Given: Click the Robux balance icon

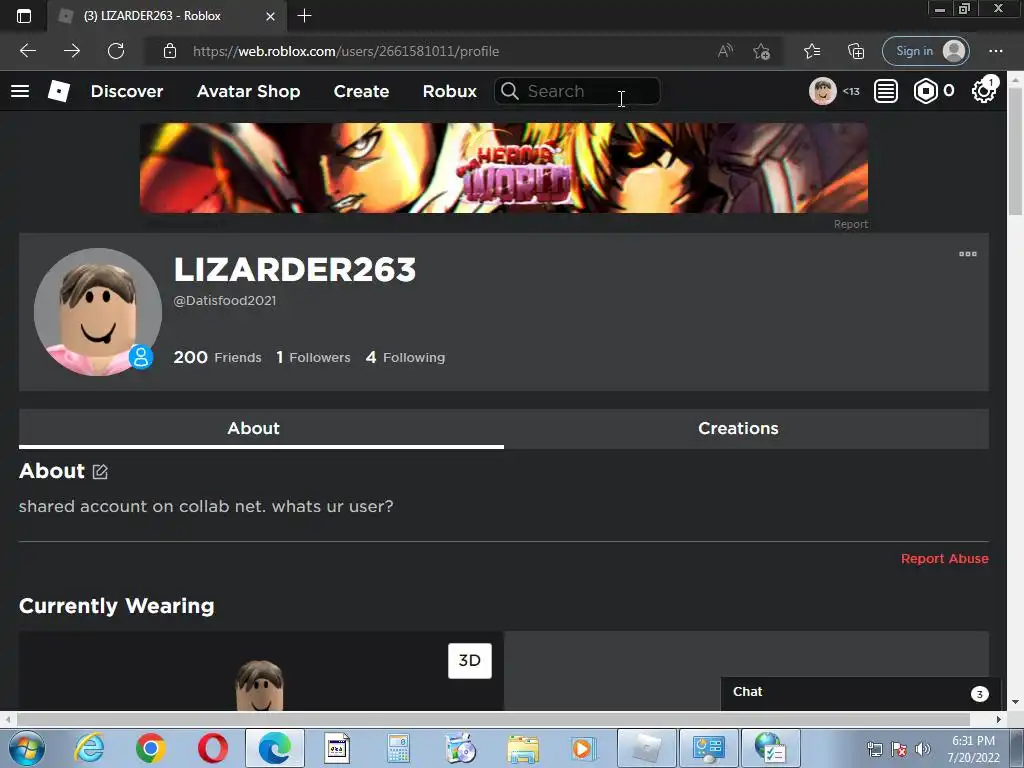Looking at the screenshot, I should [x=925, y=91].
